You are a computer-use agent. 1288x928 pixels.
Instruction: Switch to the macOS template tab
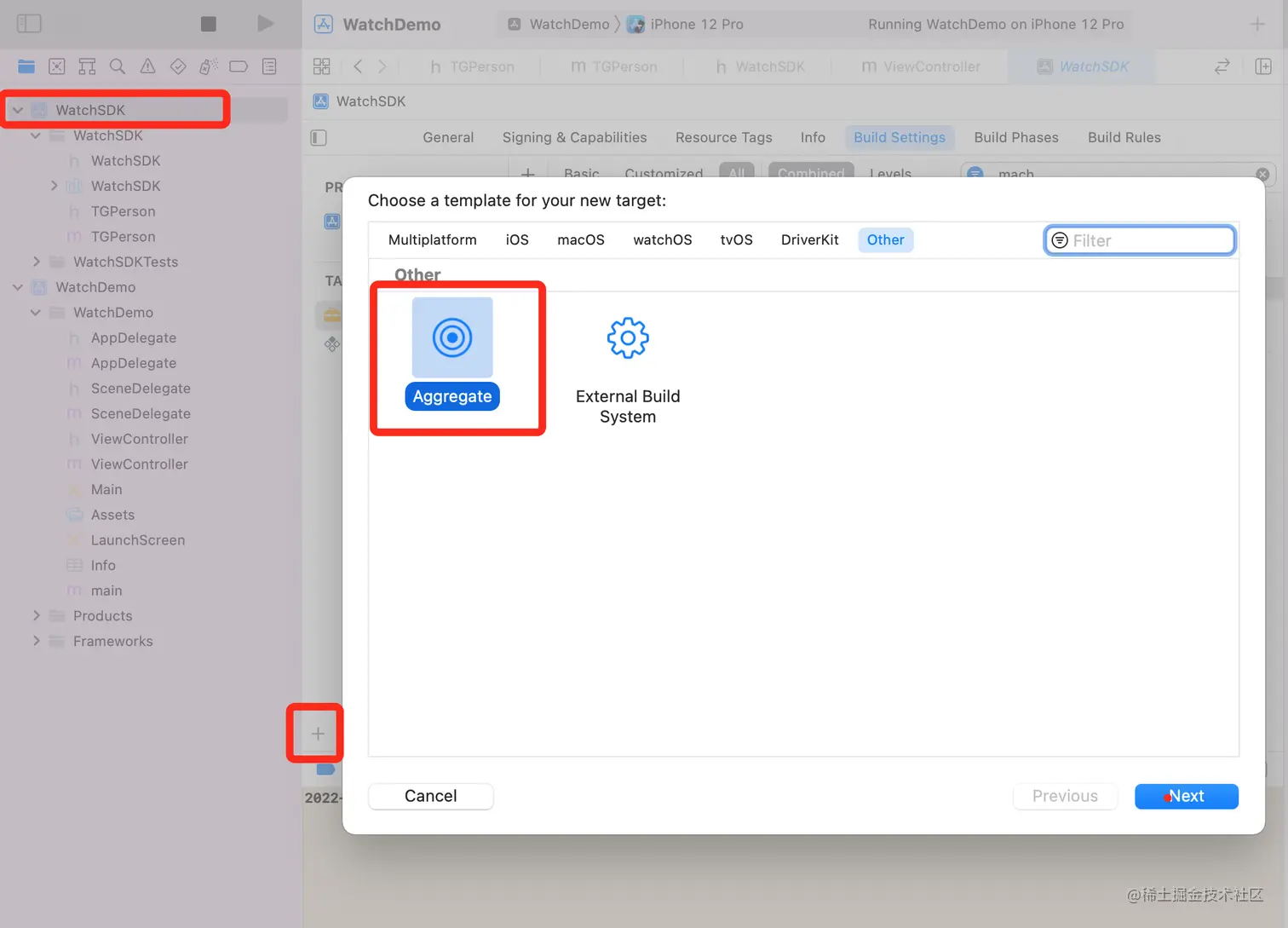coord(581,240)
